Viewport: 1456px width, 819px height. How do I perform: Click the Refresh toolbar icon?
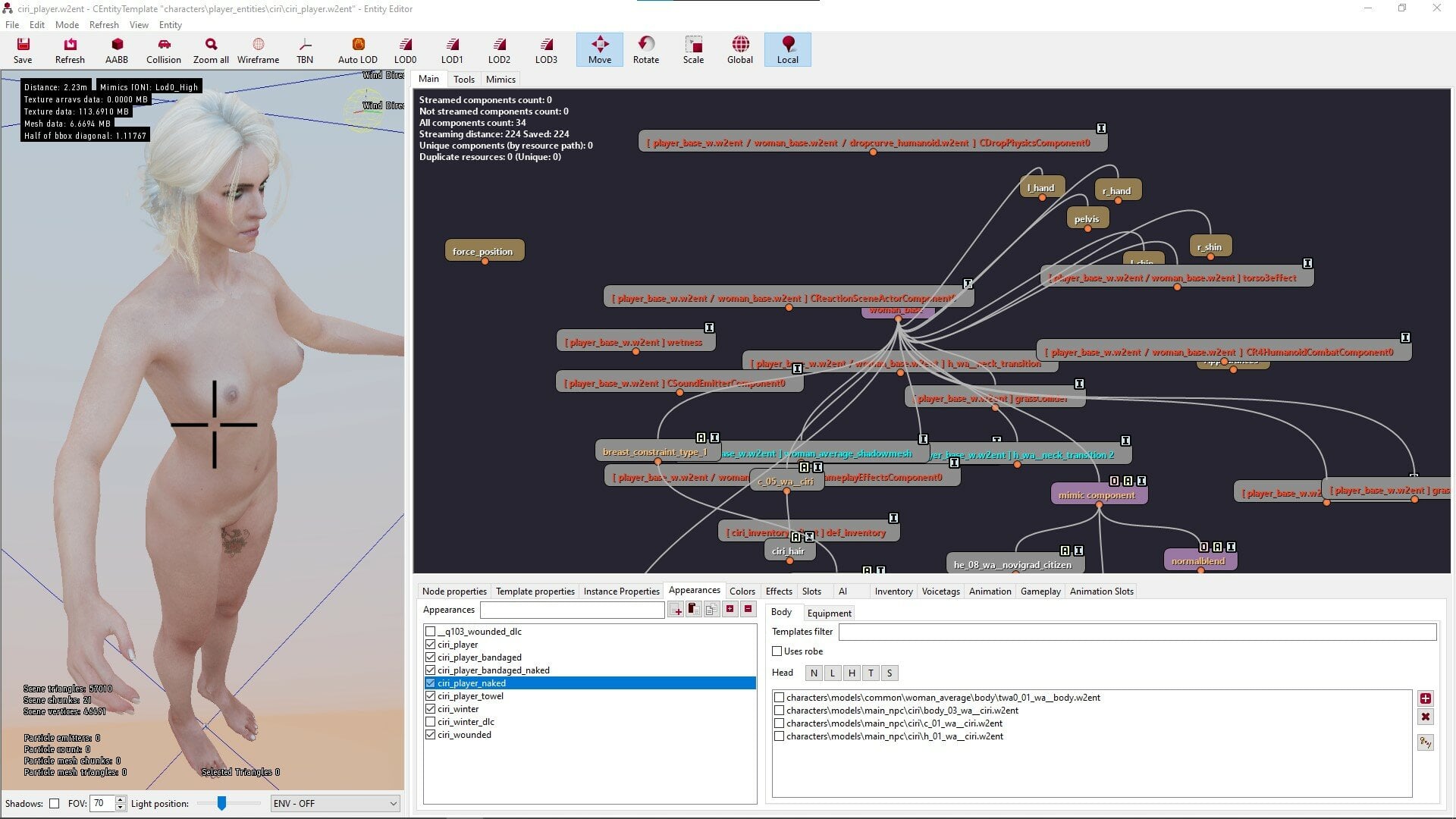tap(70, 50)
